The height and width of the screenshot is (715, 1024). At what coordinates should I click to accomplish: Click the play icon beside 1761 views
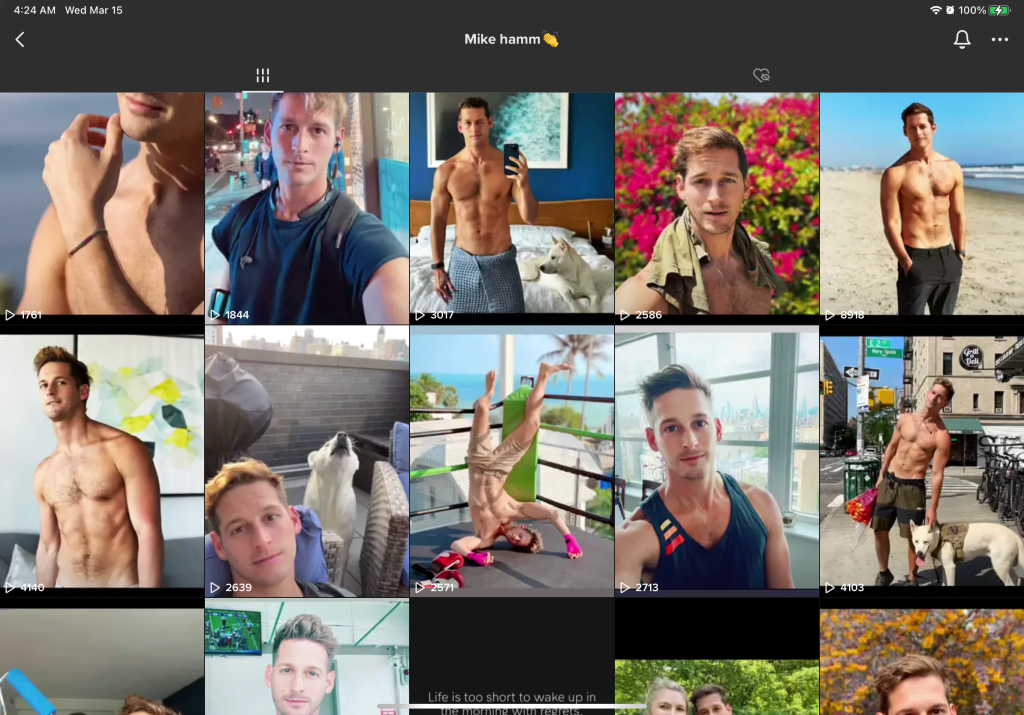10,315
